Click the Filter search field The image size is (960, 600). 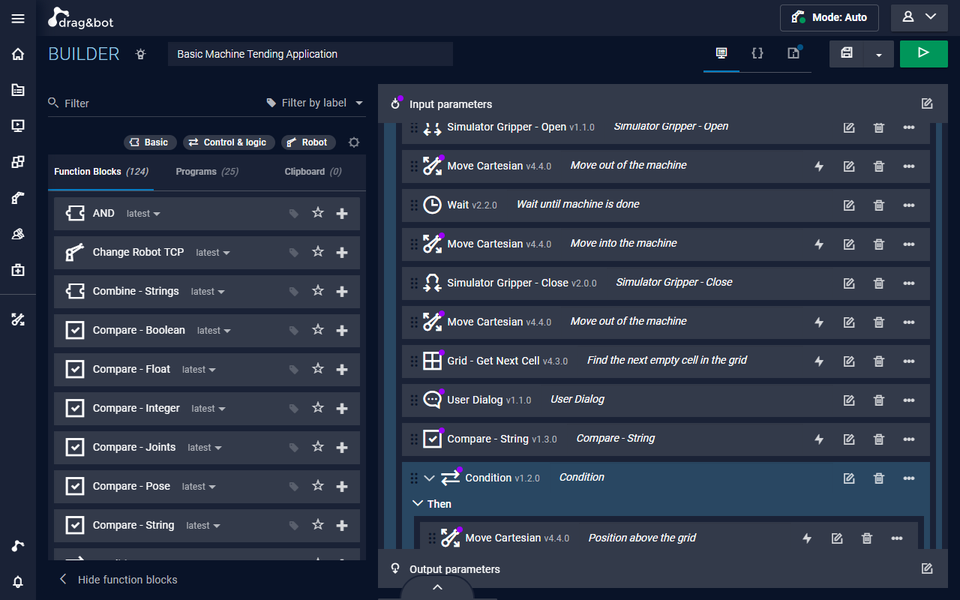click(150, 103)
